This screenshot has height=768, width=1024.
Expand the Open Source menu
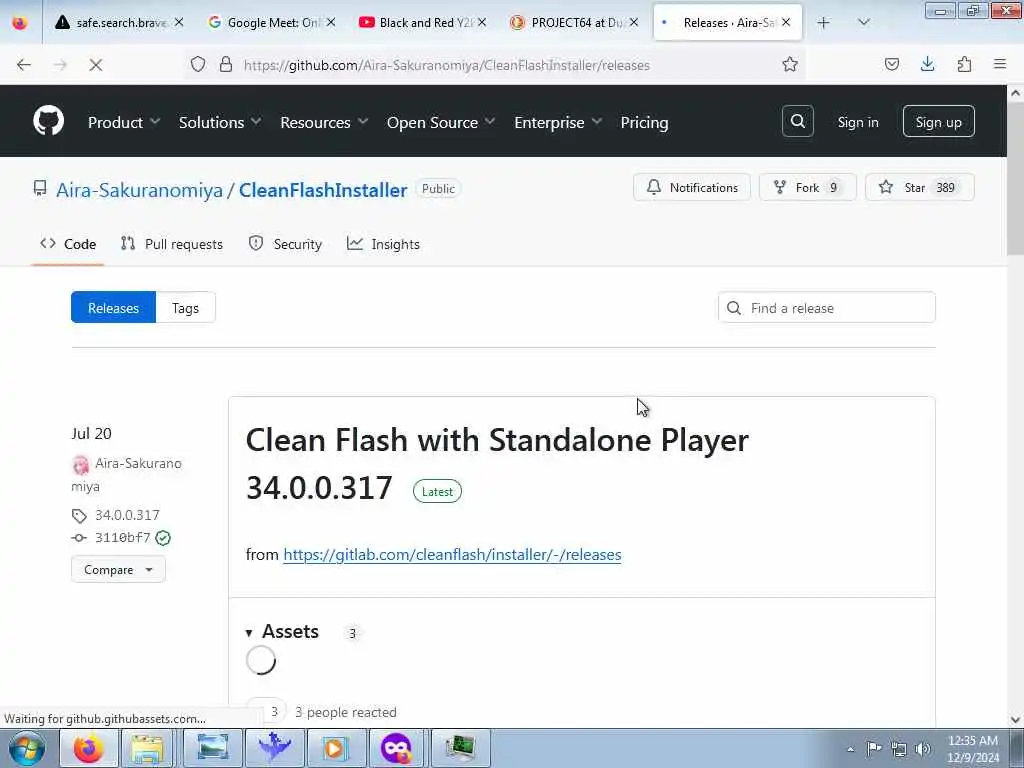(x=441, y=122)
